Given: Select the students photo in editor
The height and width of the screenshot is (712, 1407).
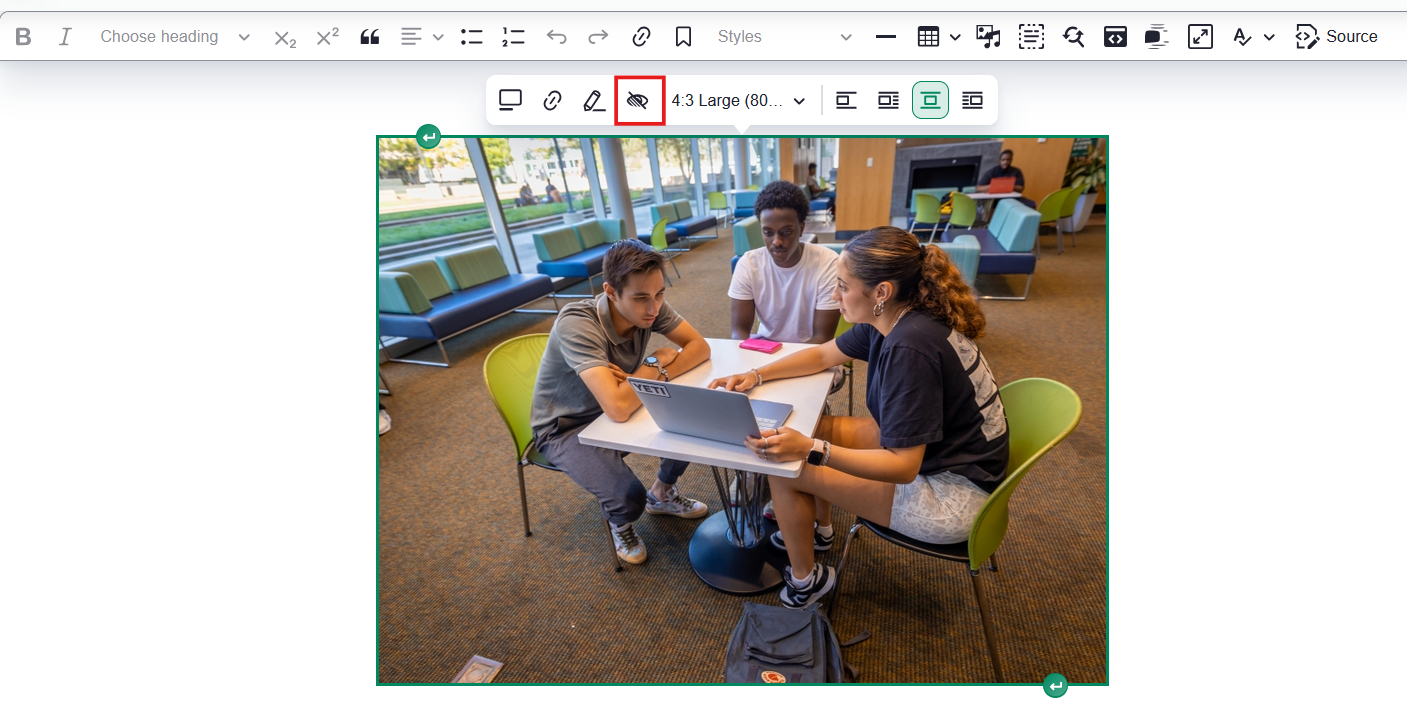Looking at the screenshot, I should tap(742, 410).
